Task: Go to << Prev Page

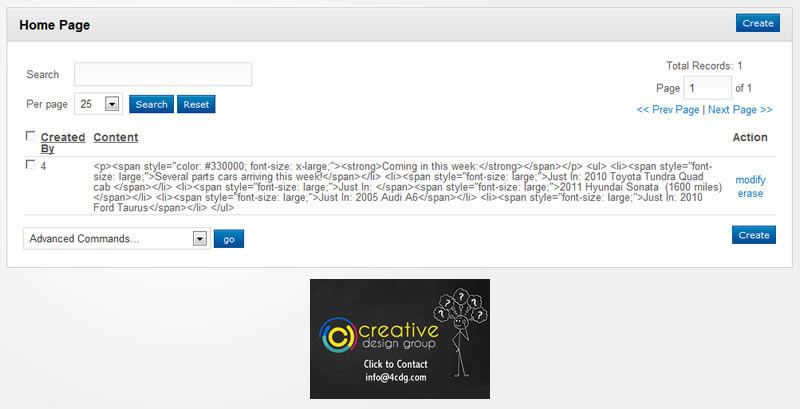Action: [667, 110]
